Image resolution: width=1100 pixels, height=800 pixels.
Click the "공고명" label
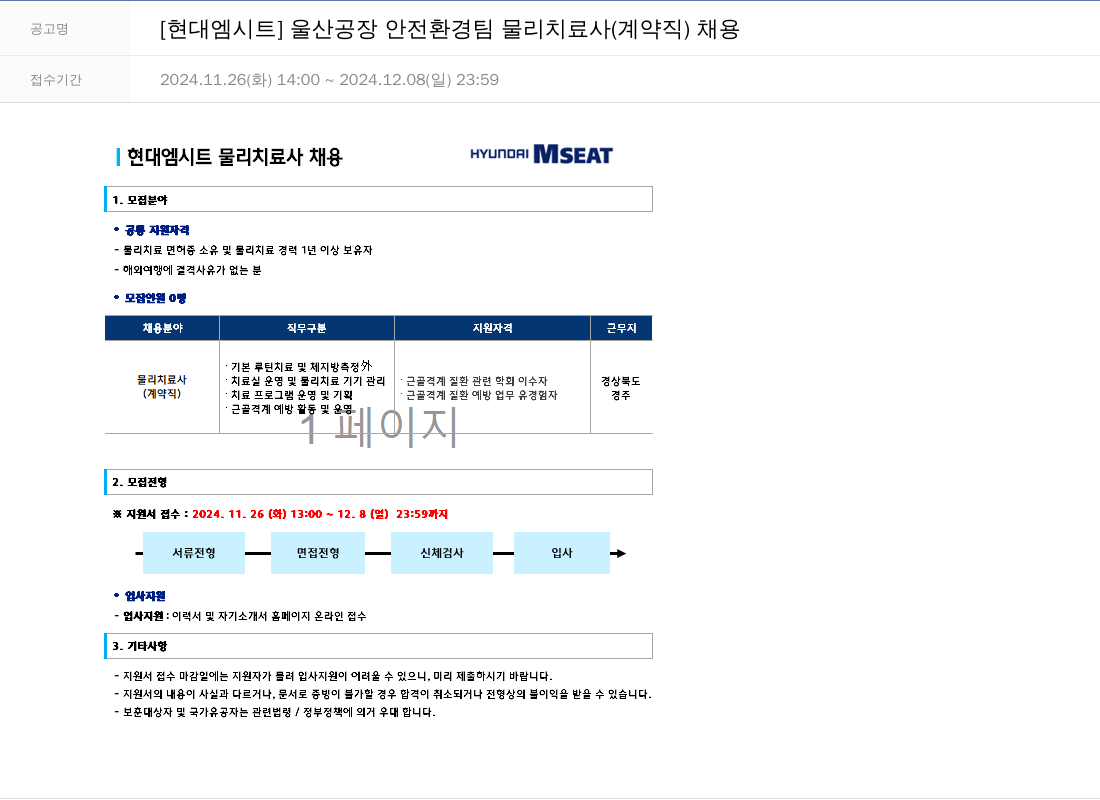pos(49,29)
